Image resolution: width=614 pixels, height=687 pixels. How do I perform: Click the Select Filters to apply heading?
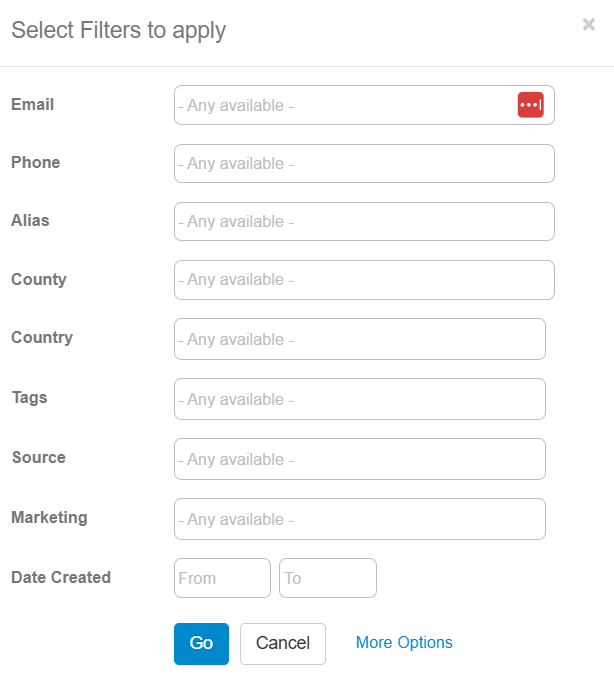point(118,31)
